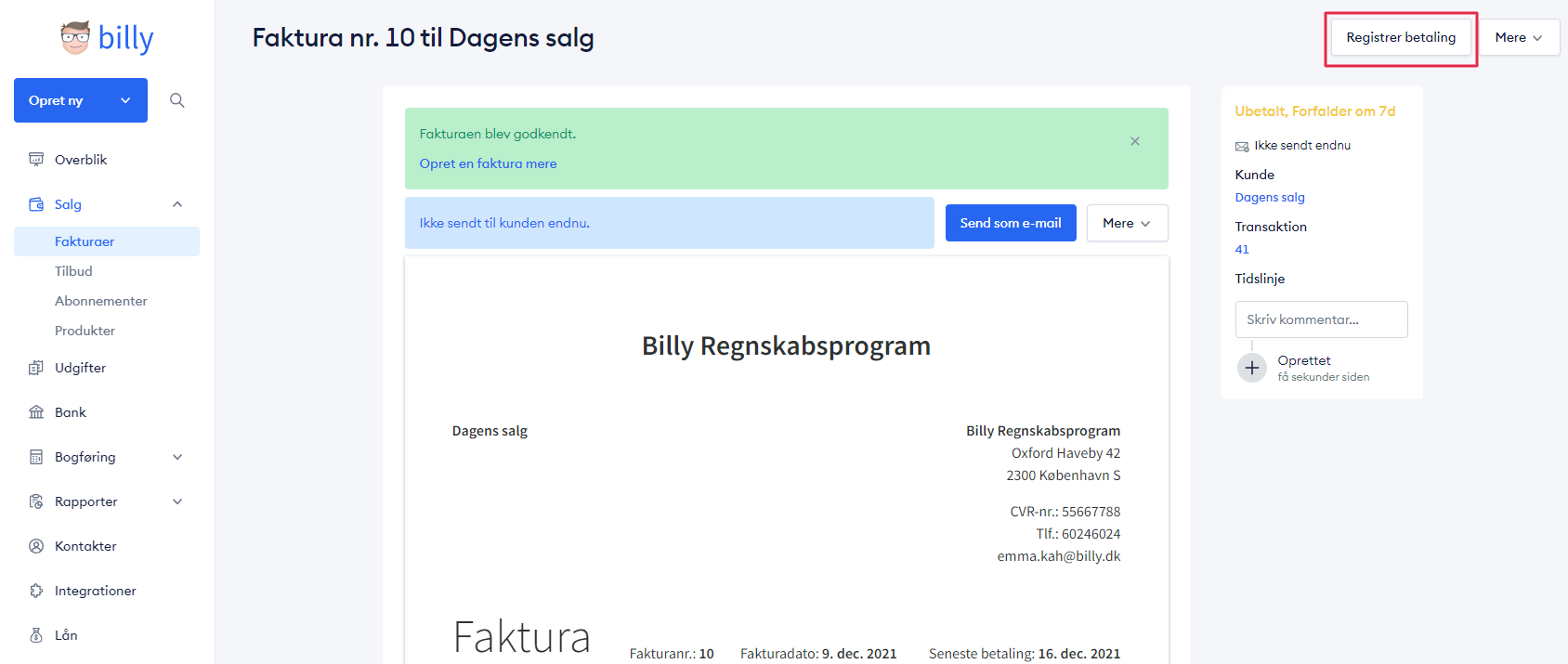Click the 'Skriv kommentar...' field

pyautogui.click(x=1321, y=319)
